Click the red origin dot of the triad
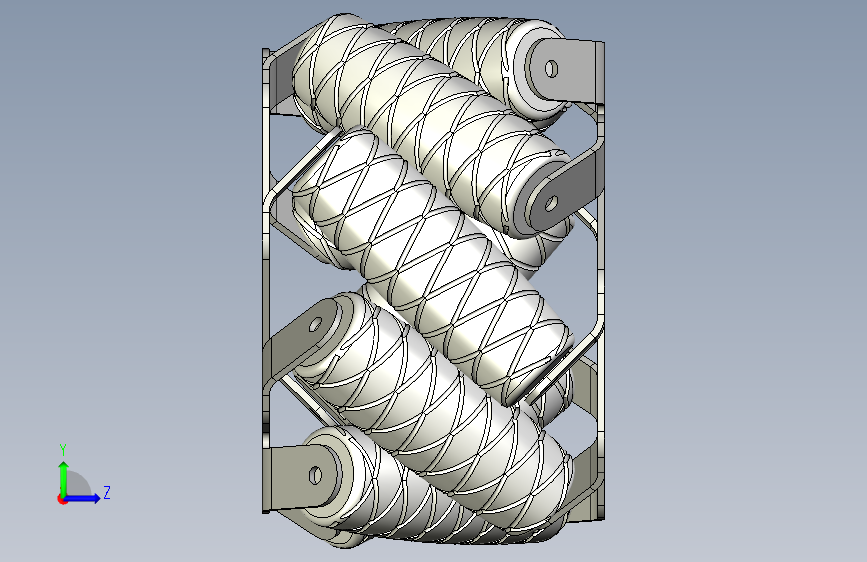This screenshot has height=562, width=867. pyautogui.click(x=61, y=499)
